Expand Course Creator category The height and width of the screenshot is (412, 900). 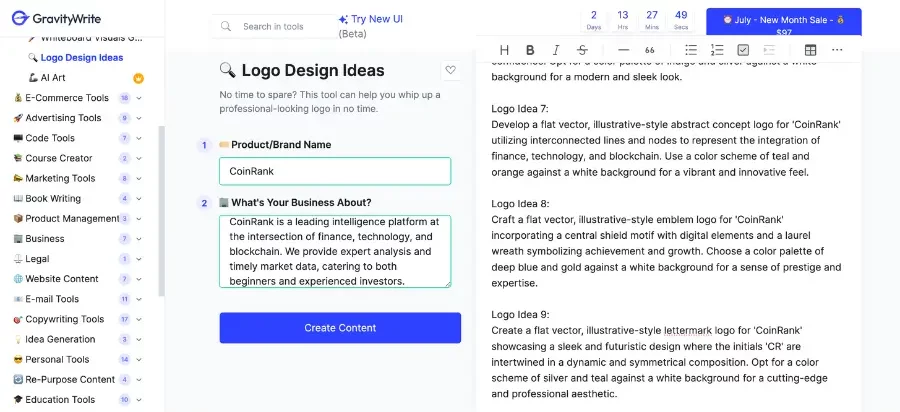click(x=138, y=158)
